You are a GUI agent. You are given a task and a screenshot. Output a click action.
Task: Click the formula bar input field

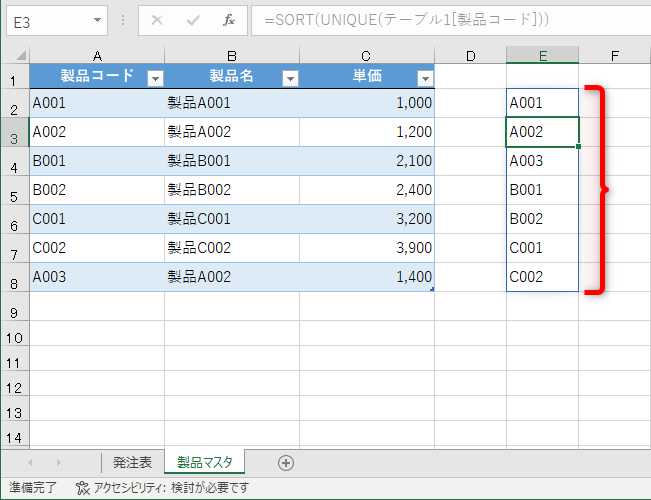[451, 20]
